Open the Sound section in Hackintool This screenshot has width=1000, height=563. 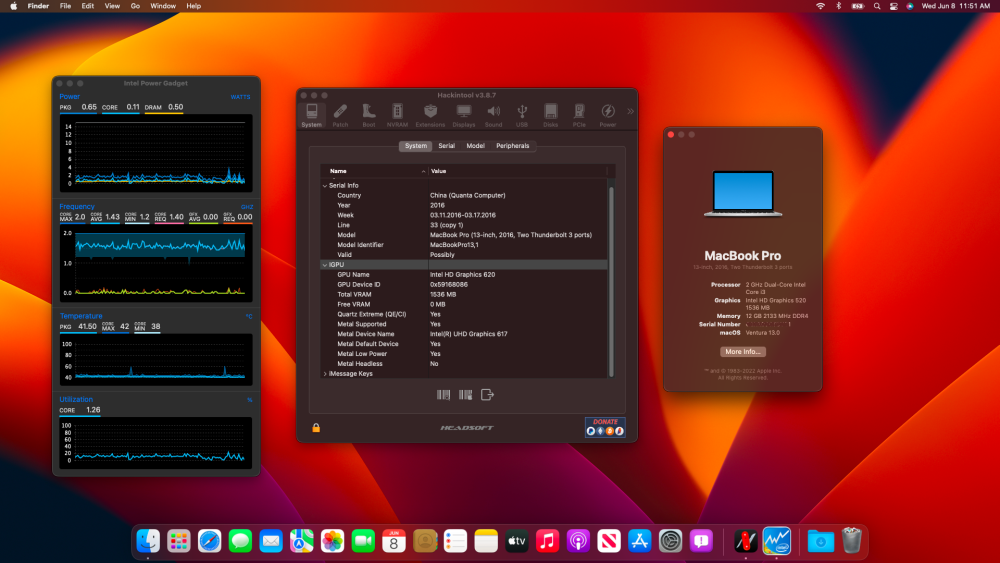click(494, 115)
